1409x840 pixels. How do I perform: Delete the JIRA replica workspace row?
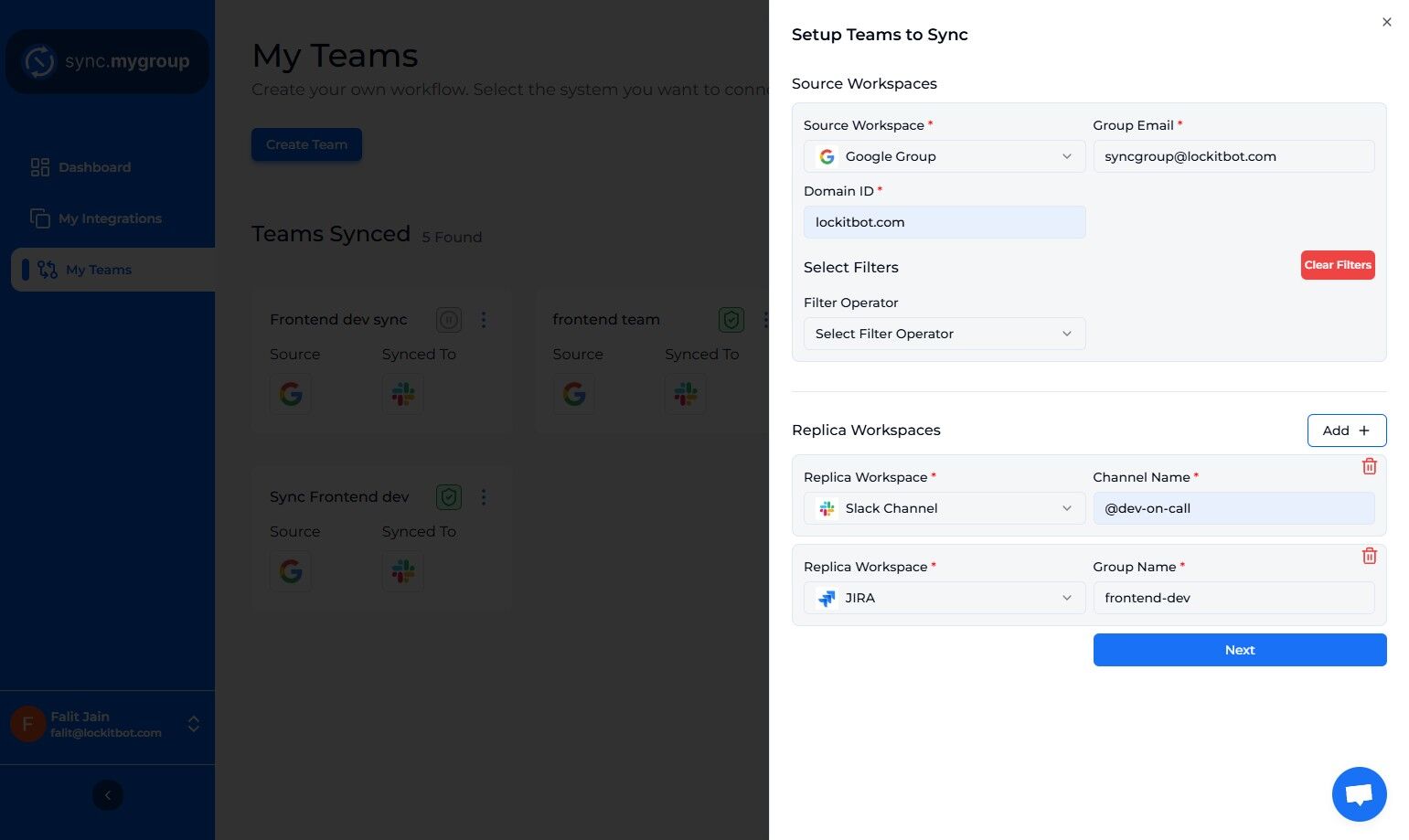(1369, 556)
